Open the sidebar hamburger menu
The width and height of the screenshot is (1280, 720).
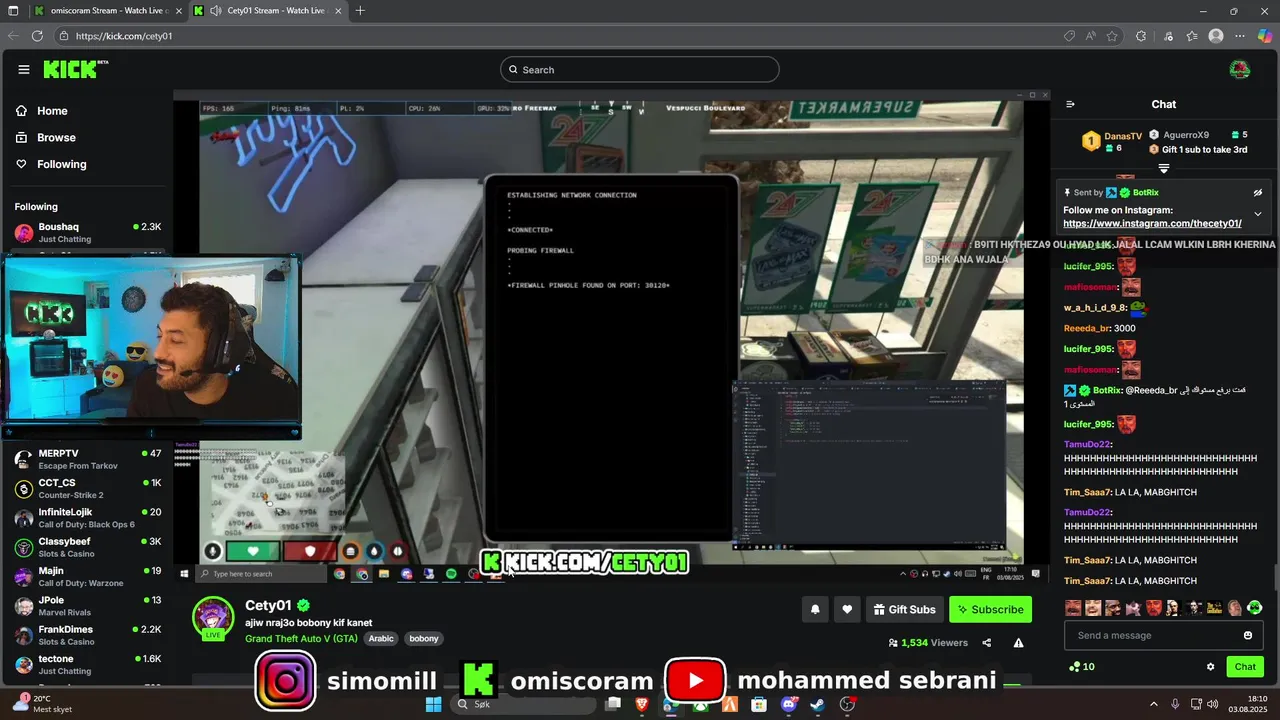click(24, 69)
